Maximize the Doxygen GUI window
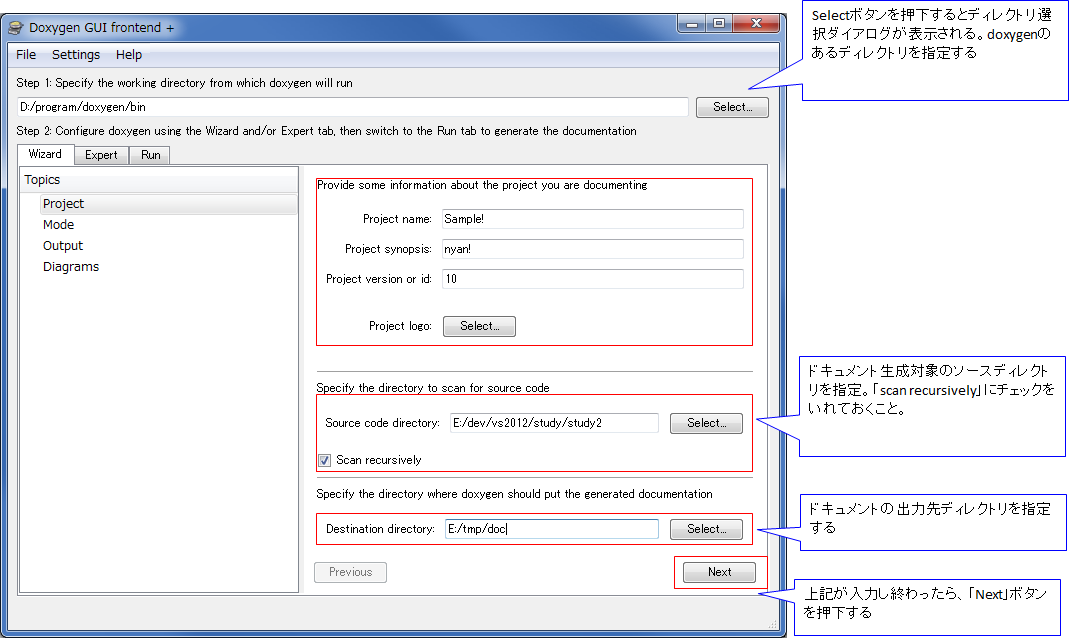1069x638 pixels. (x=719, y=24)
